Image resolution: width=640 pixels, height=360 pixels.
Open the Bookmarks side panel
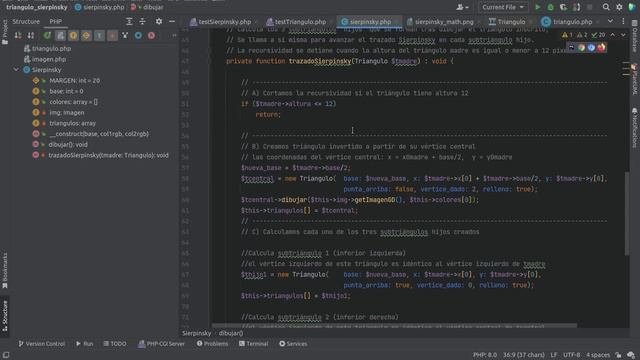[x=5, y=270]
